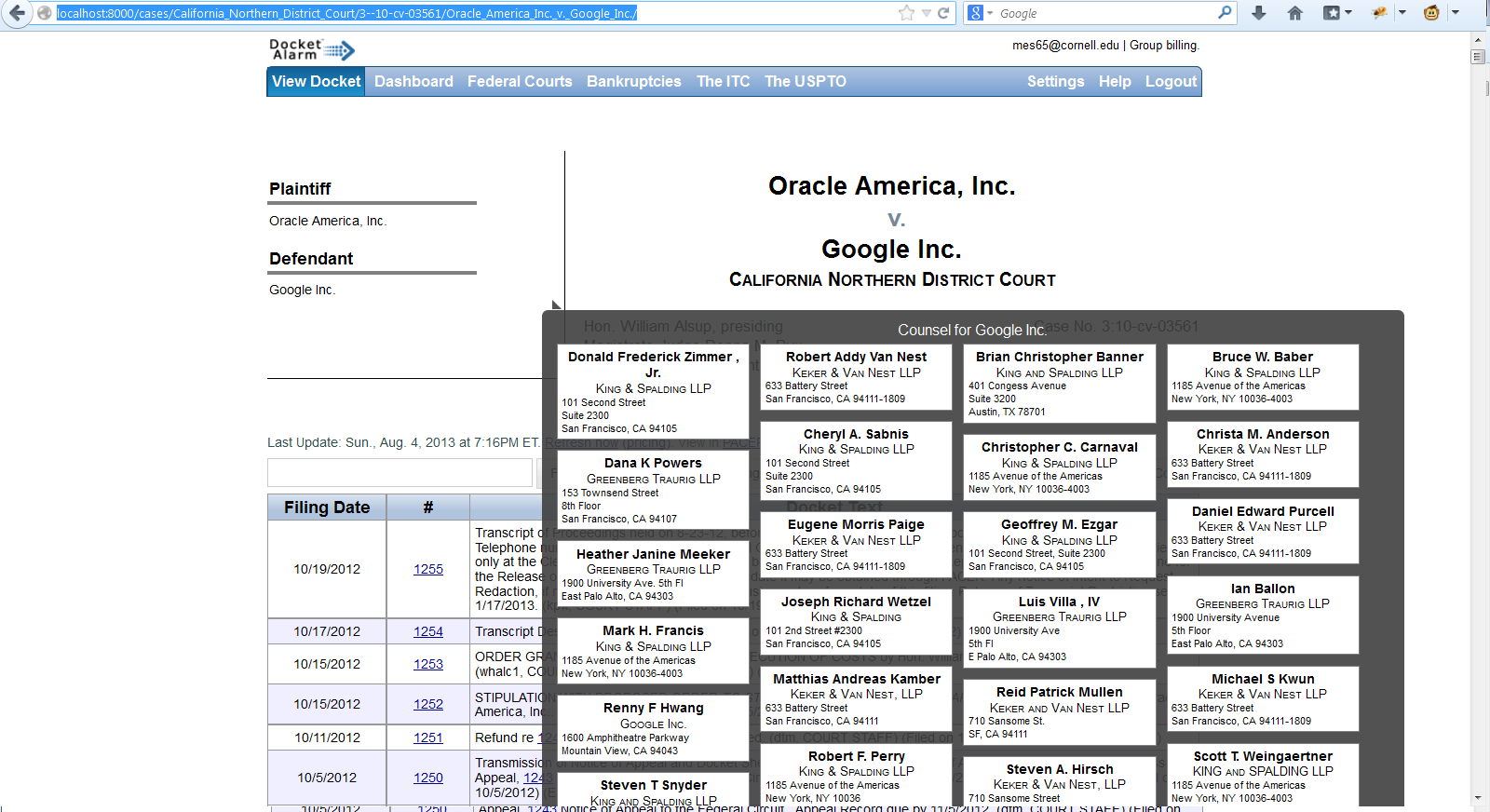The width and height of the screenshot is (1490, 812).
Task: Open docket entry 1252
Action: tap(428, 704)
